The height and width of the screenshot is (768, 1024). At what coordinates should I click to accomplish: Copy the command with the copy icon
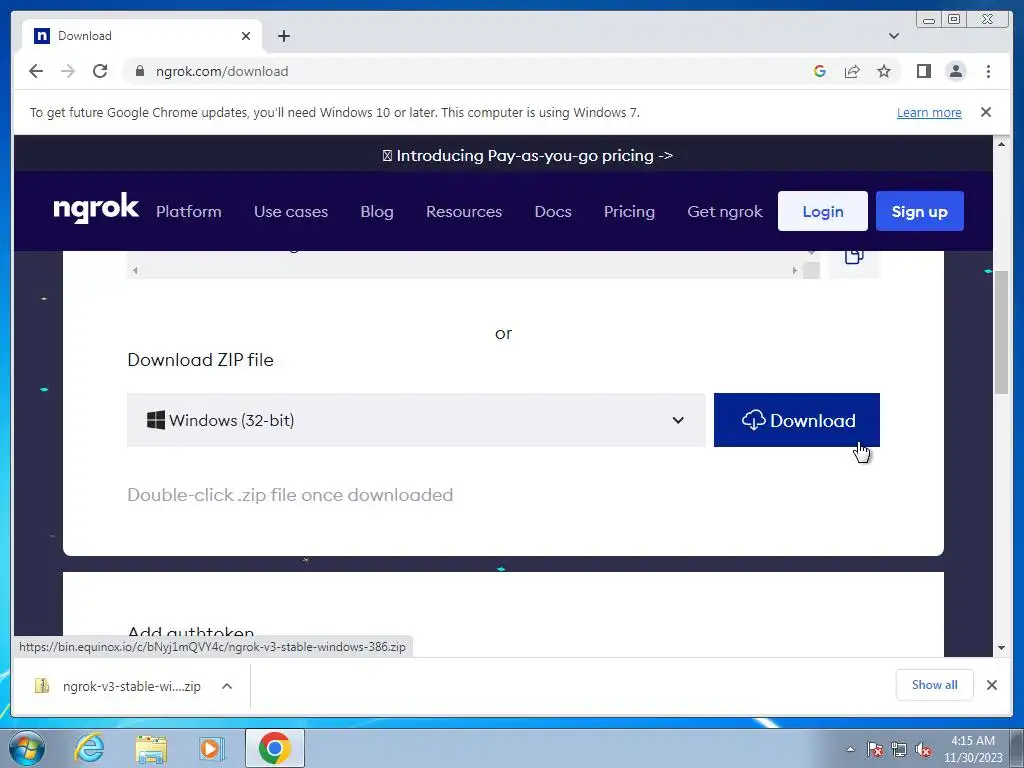[x=854, y=256]
